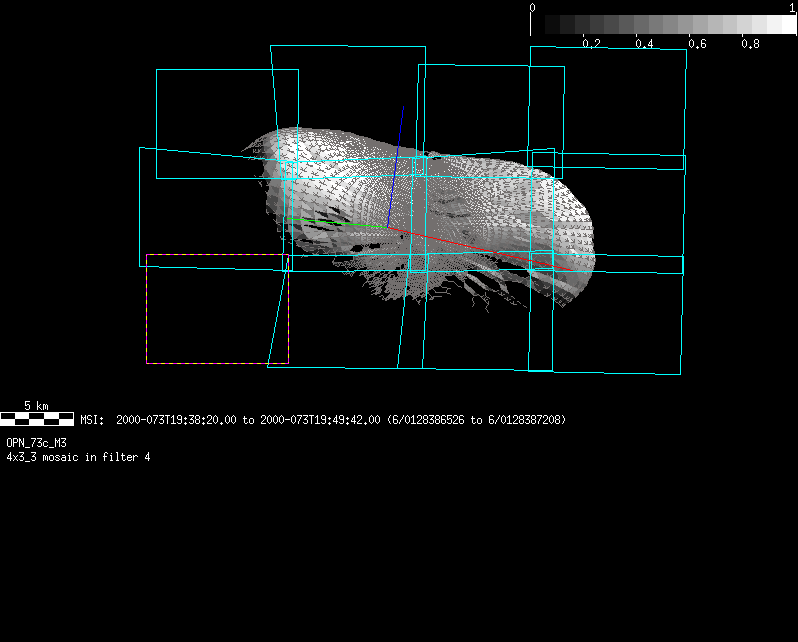Click the "4x3_3 mosaic in filter 4" text
This screenshot has height=642, width=798.
(78, 457)
